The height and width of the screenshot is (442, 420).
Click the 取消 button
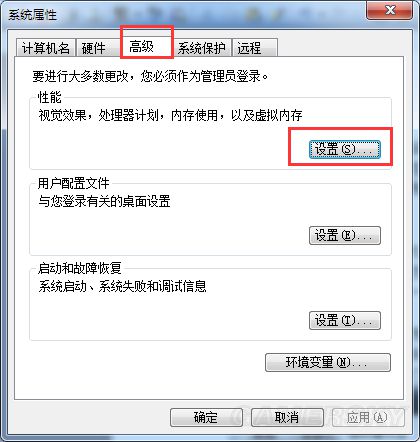pyautogui.click(x=287, y=417)
